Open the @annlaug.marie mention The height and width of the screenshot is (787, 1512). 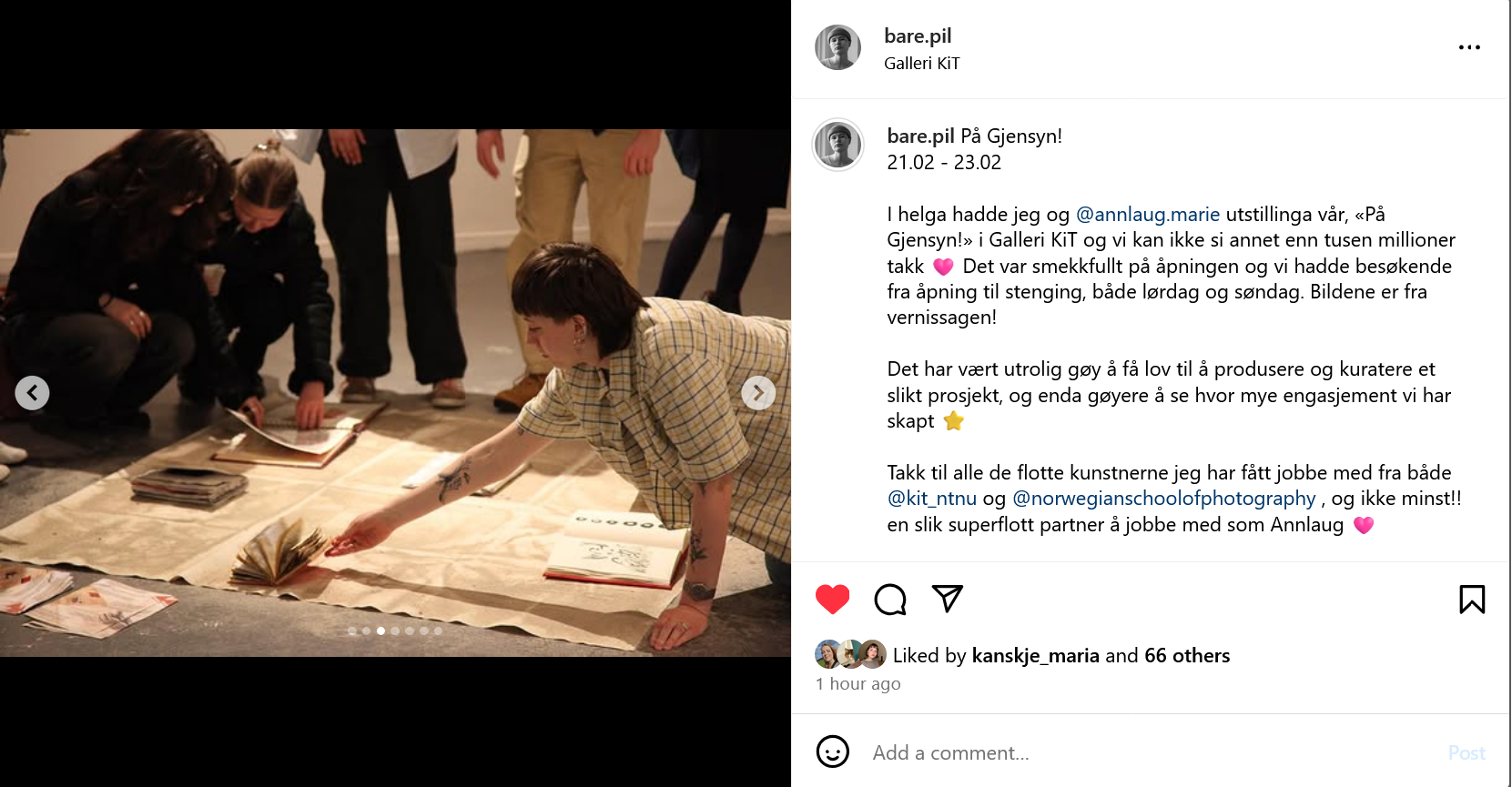pos(1147,214)
